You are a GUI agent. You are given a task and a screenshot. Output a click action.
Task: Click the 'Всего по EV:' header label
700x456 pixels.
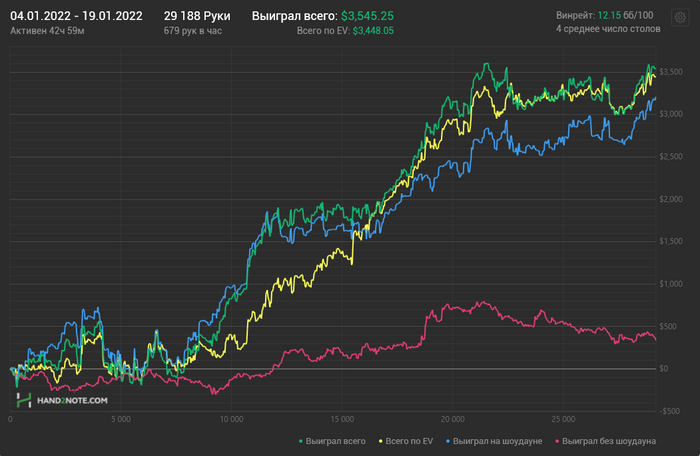[x=323, y=31]
